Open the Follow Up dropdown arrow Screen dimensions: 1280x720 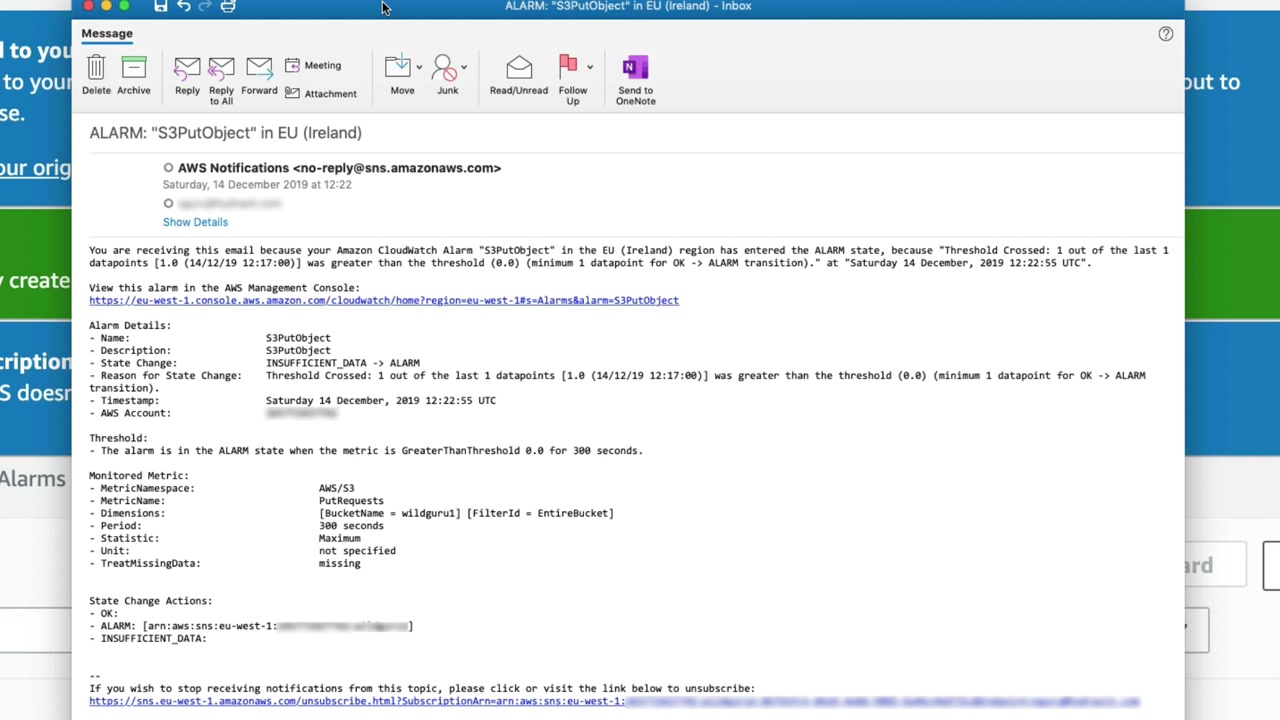[590, 67]
